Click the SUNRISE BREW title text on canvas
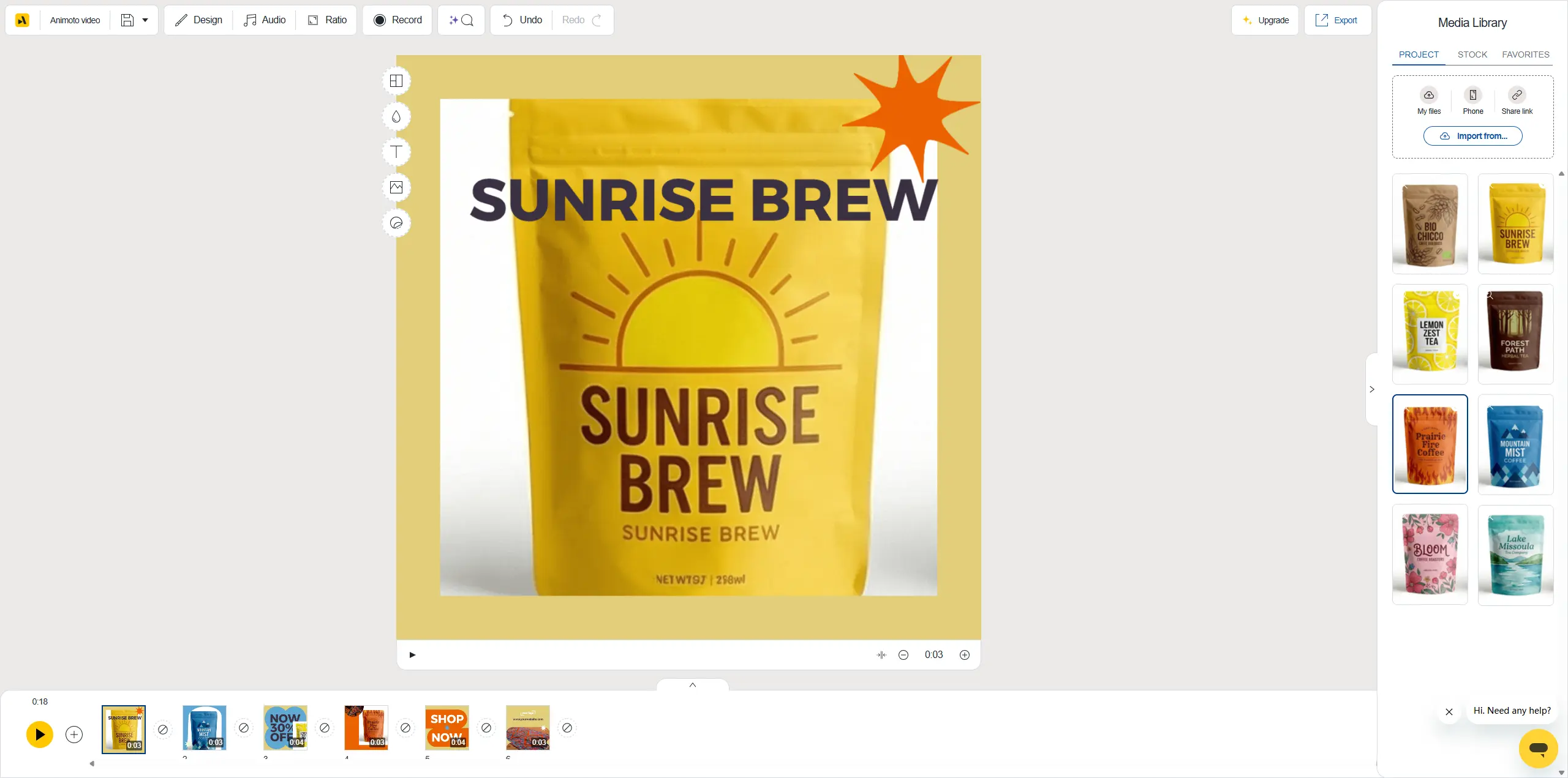 click(x=704, y=200)
